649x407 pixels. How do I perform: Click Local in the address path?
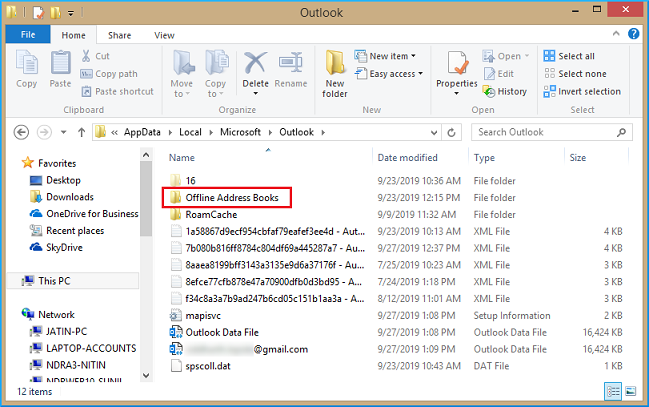pyautogui.click(x=190, y=132)
